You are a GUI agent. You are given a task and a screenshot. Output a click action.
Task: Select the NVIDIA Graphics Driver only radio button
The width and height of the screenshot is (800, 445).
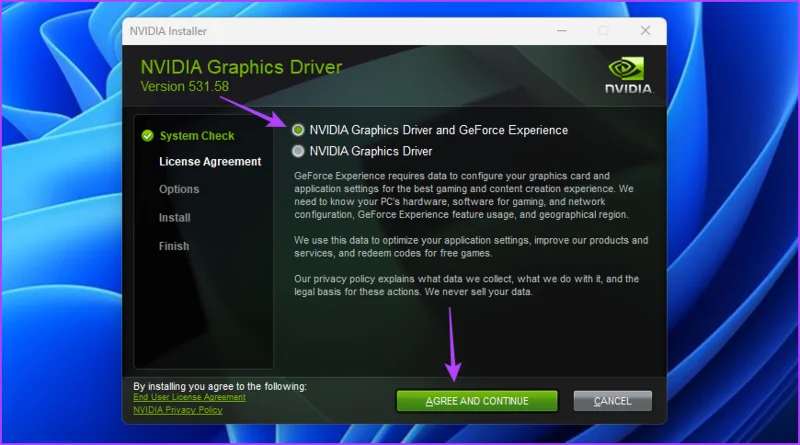[x=298, y=151]
